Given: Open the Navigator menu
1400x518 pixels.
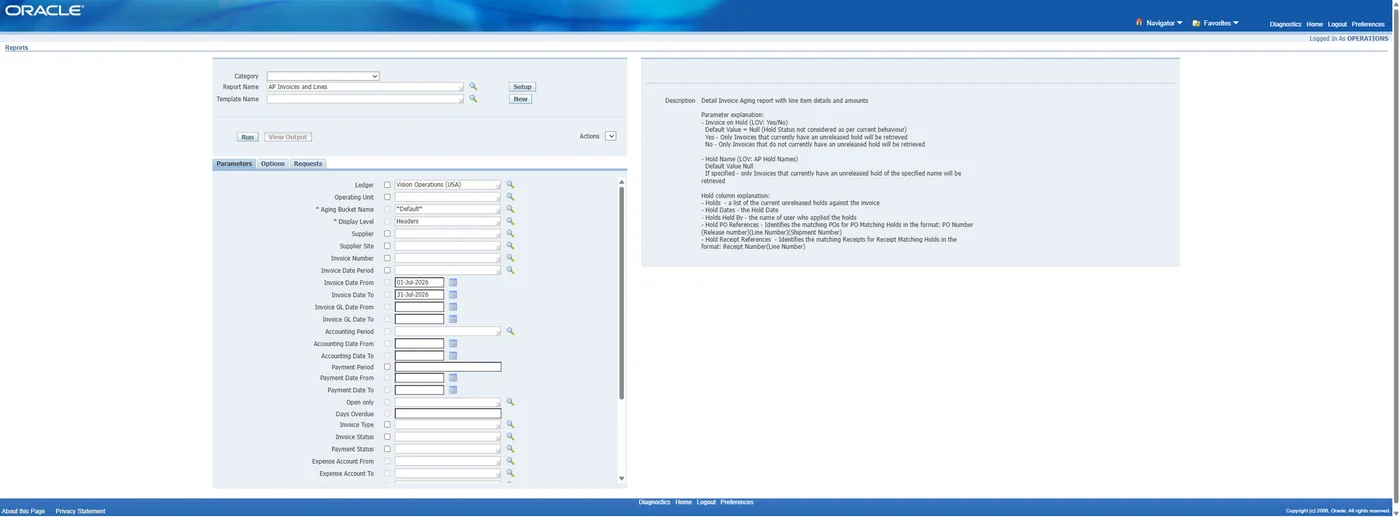Looking at the screenshot, I should [x=1160, y=23].
